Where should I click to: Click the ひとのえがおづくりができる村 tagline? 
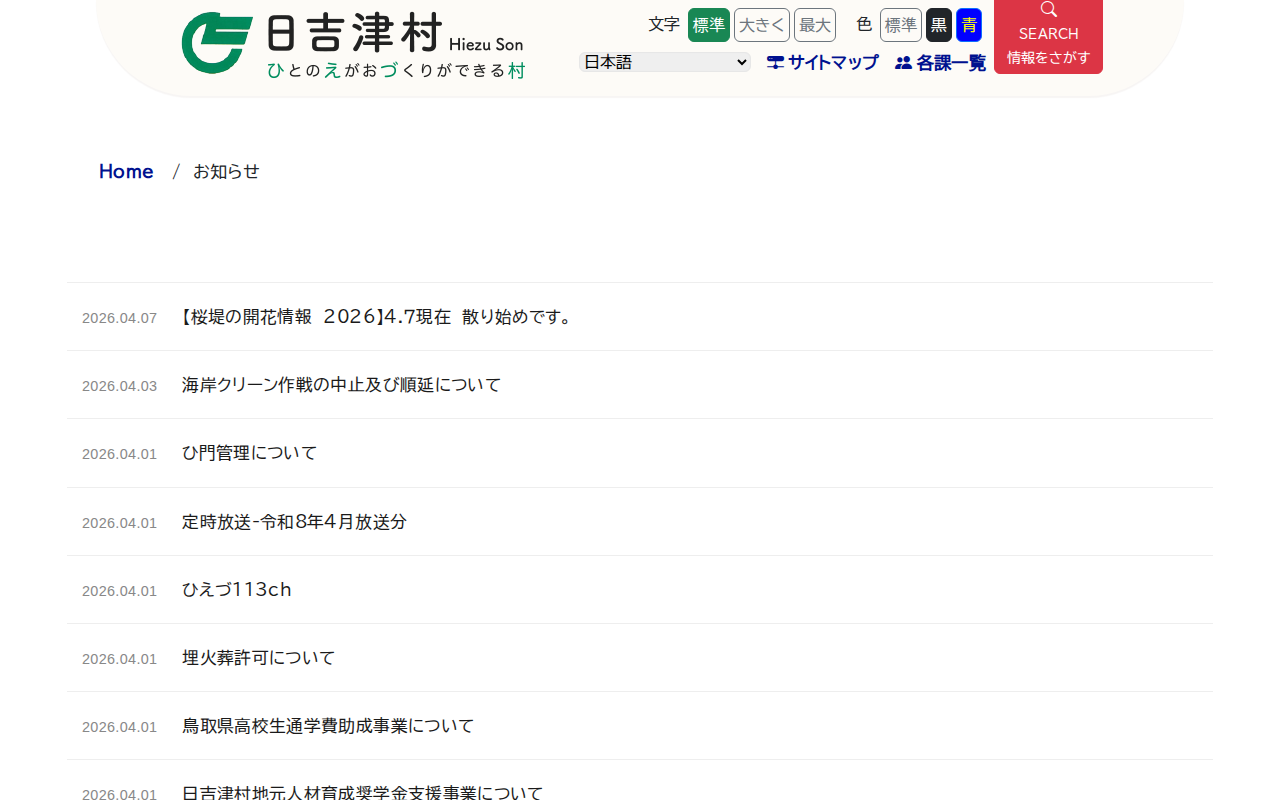coord(396,70)
